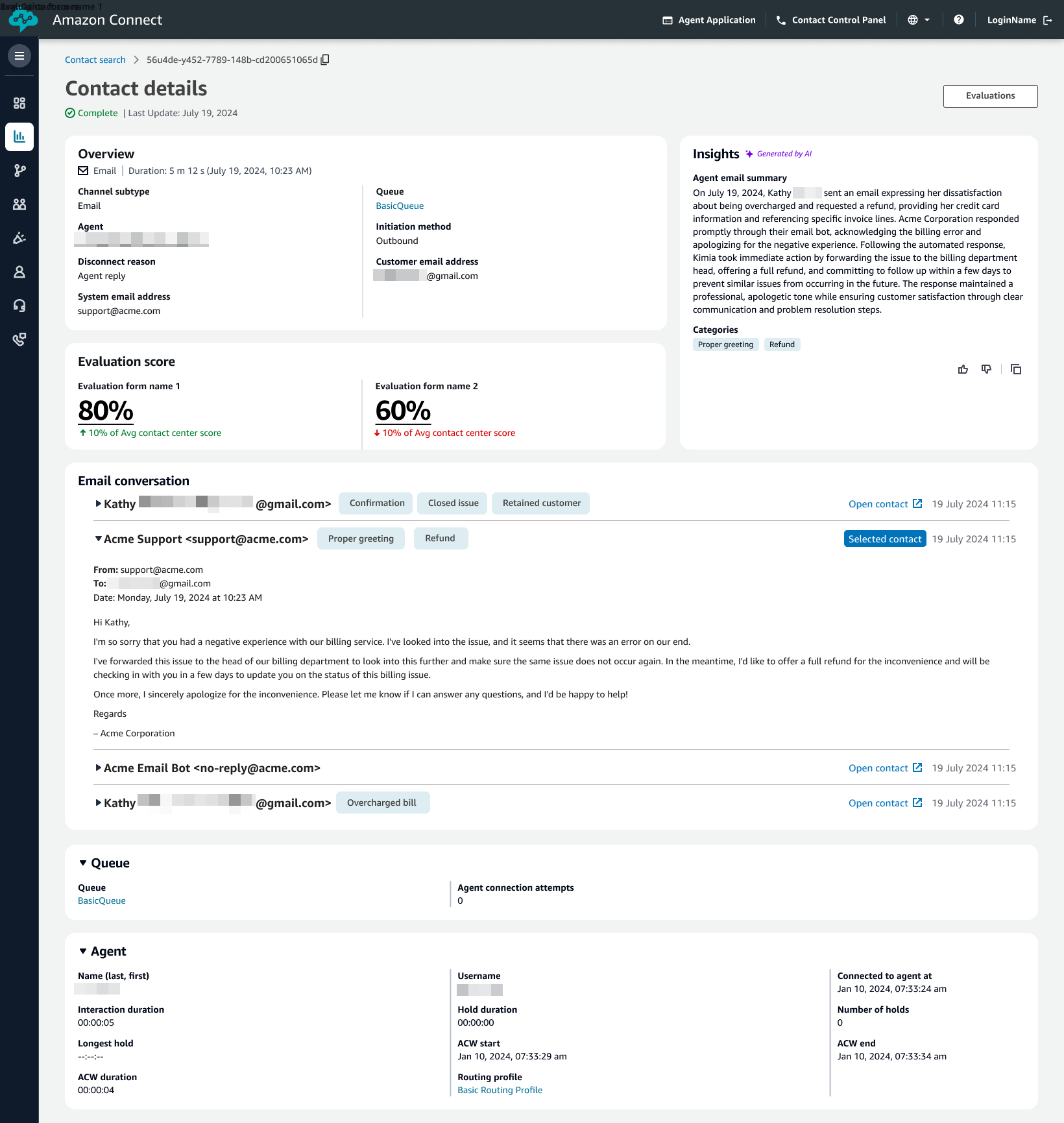
Task: Expand Kathy's email in the conversation
Action: [98, 503]
